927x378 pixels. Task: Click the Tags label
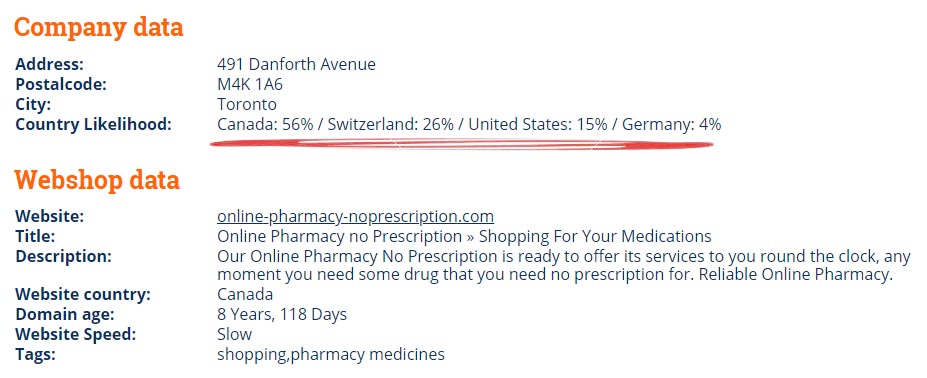click(x=35, y=354)
